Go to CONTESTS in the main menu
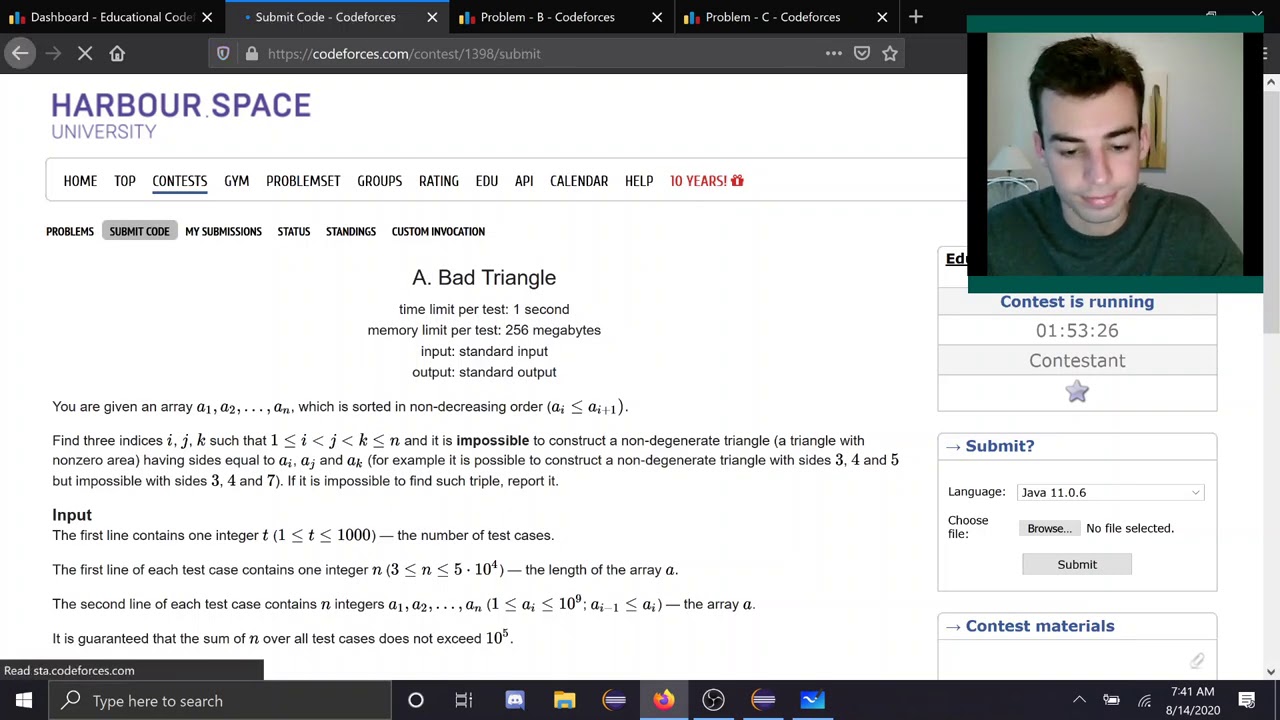 180,181
